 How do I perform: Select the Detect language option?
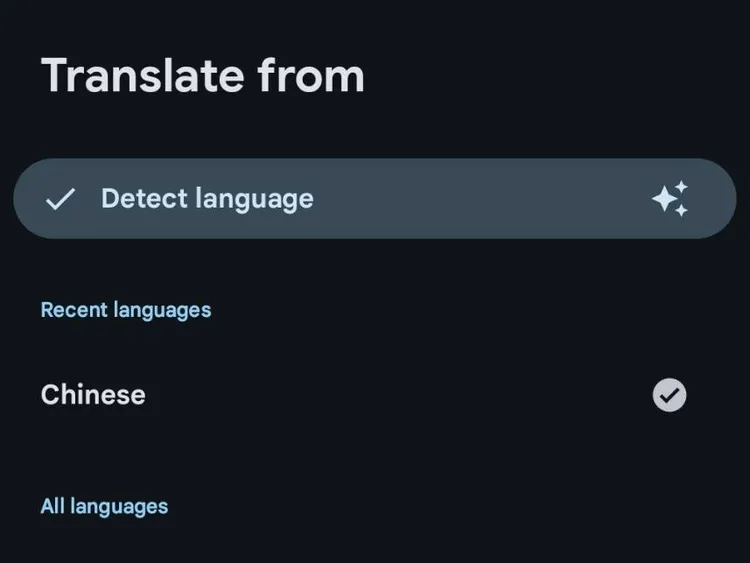coord(374,199)
